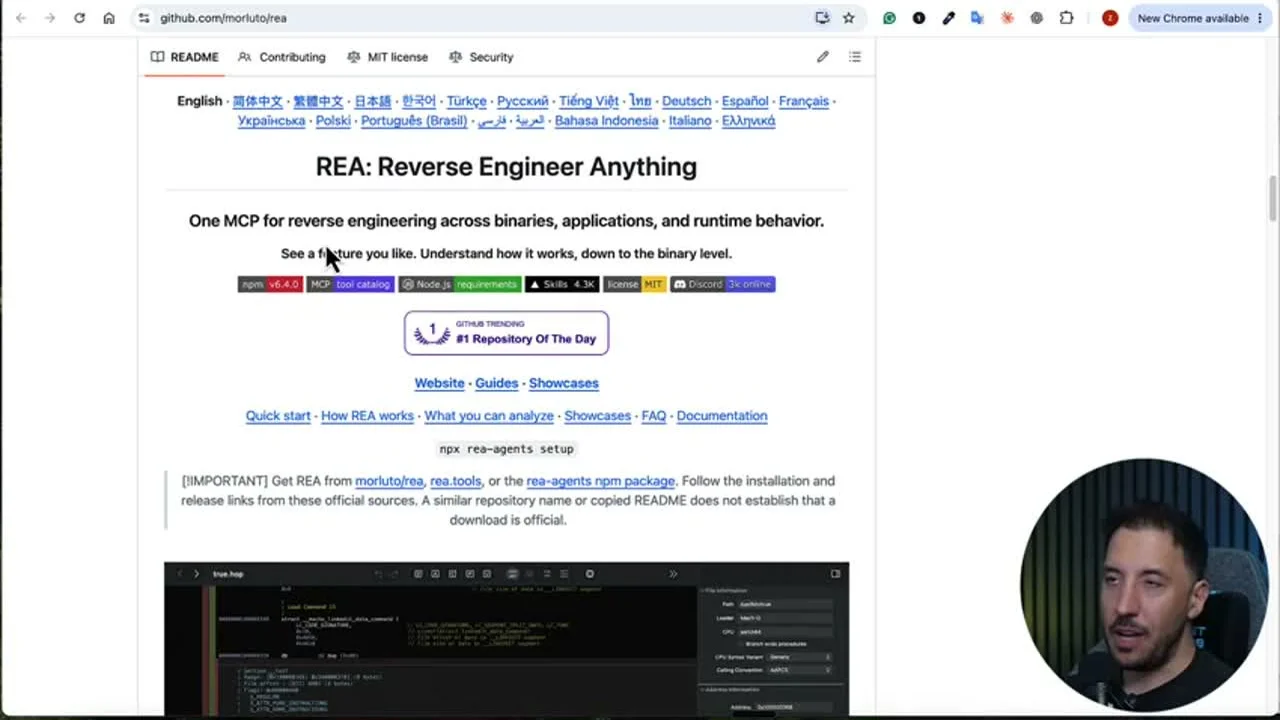
Task: Switch README to Français
Action: (804, 101)
